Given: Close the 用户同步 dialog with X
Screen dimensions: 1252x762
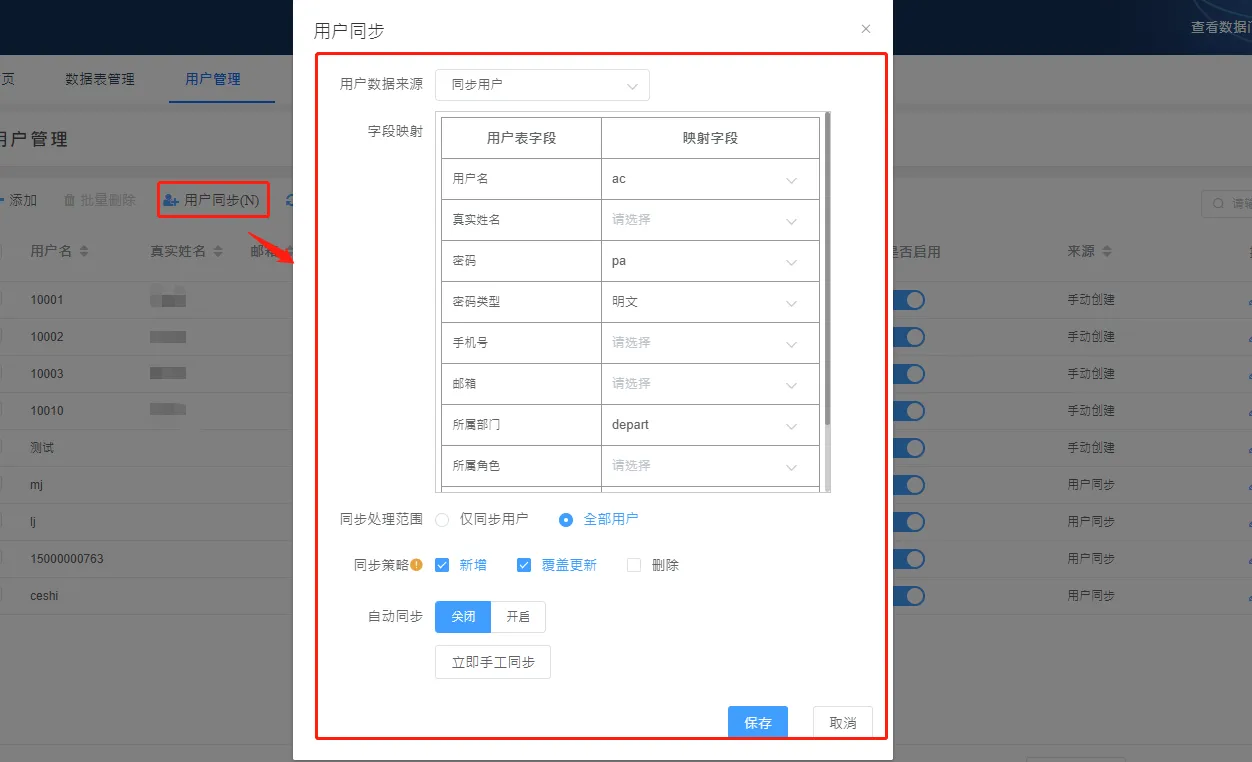Looking at the screenshot, I should click(x=866, y=29).
